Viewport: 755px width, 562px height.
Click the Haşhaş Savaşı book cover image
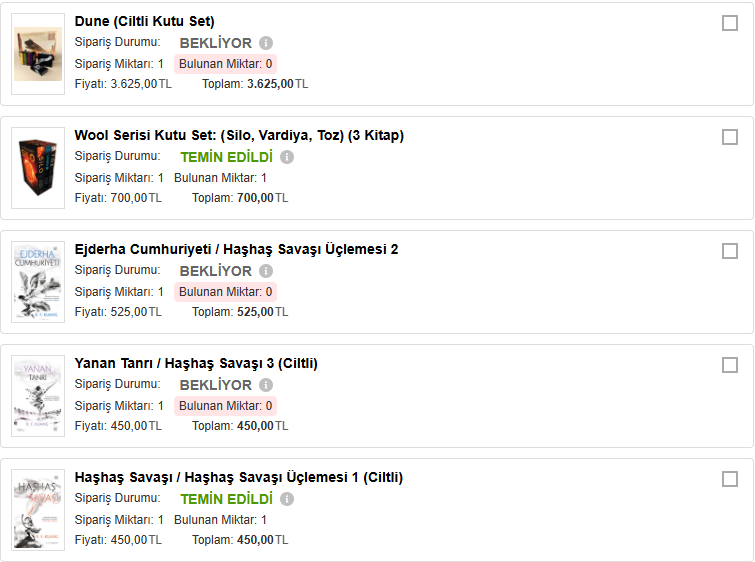click(x=38, y=510)
